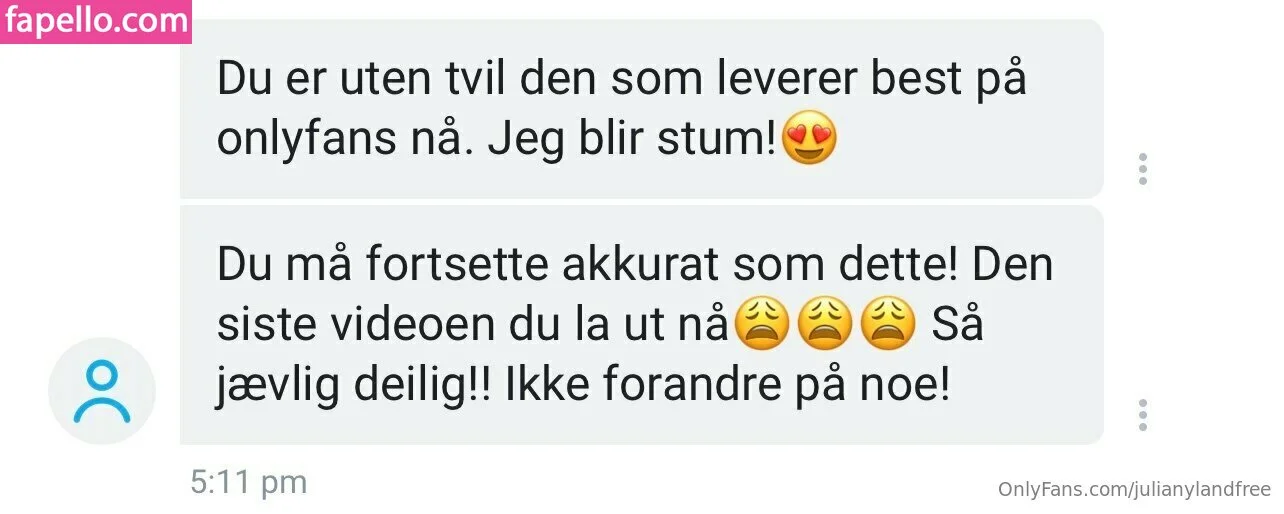The height and width of the screenshot is (514, 1284).
Task: Open the OnlyFans.com/julianylandfree link
Action: pos(1135,489)
